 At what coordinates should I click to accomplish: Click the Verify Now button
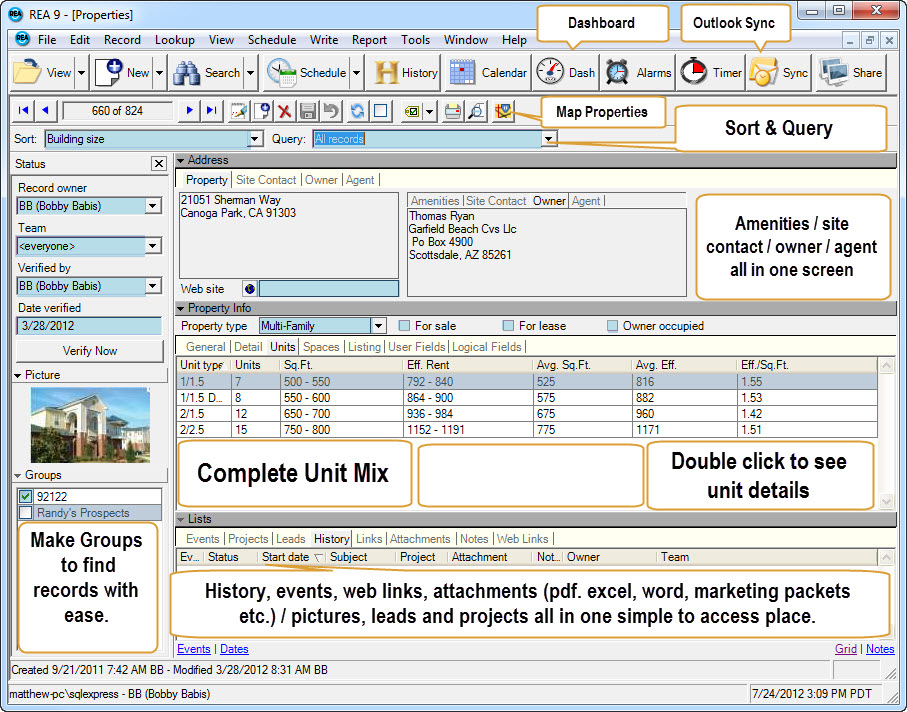coord(90,351)
